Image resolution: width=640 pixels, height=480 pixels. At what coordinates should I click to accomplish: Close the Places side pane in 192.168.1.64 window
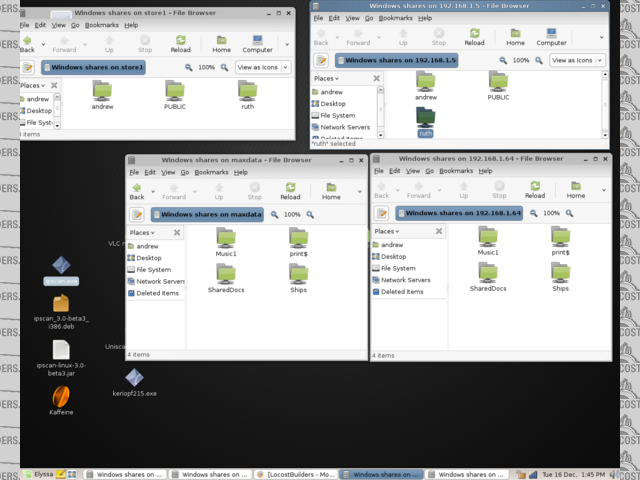click(440, 231)
